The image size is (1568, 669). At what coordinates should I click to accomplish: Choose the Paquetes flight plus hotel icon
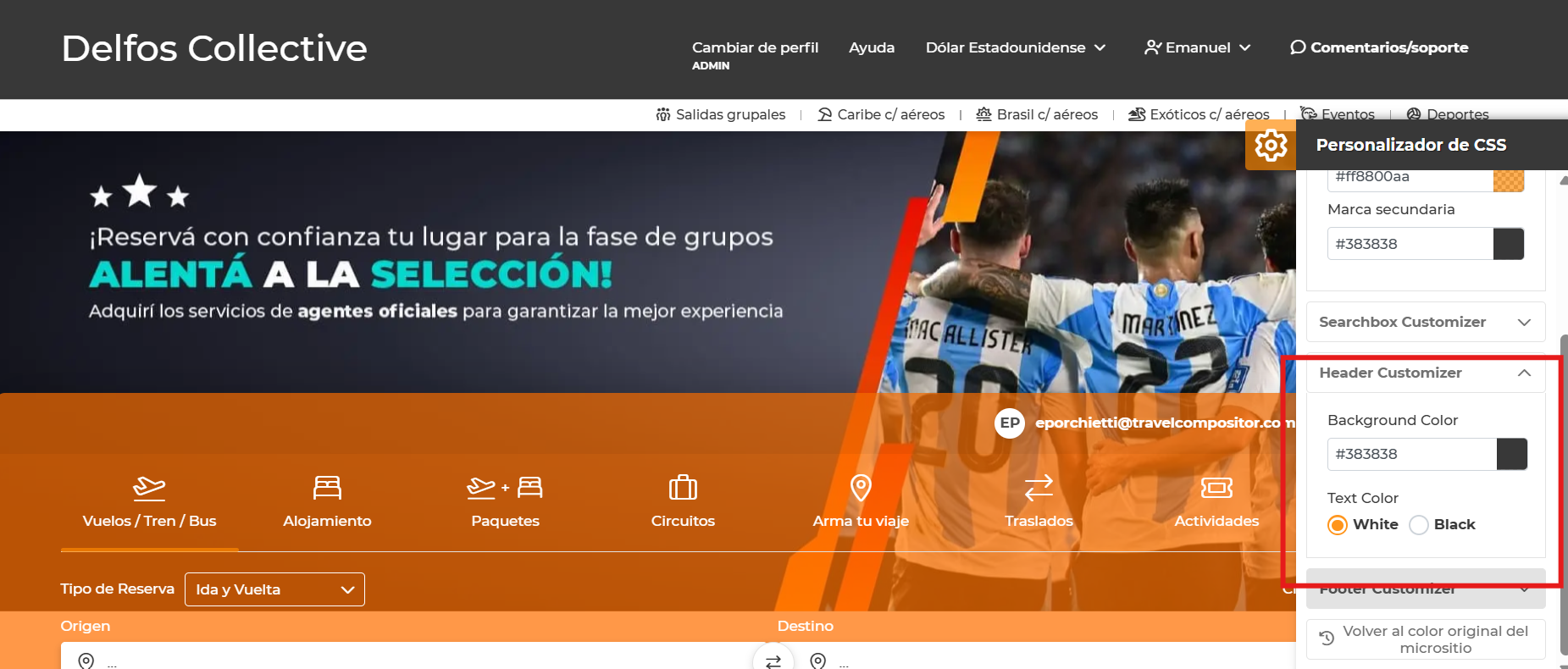click(505, 488)
